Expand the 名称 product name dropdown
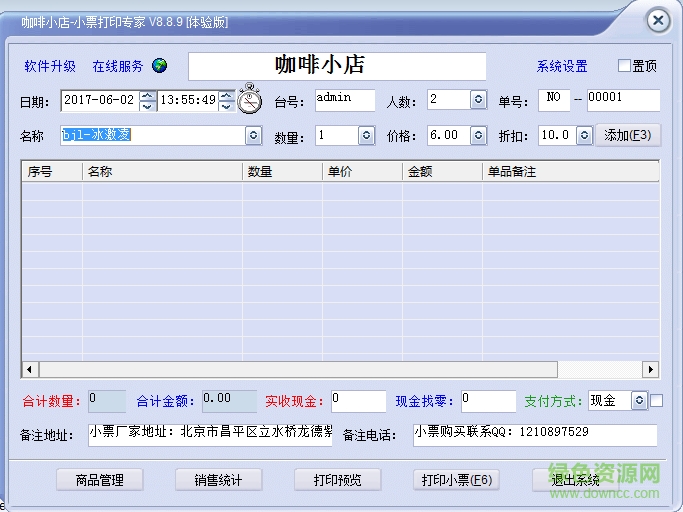Image resolution: width=683 pixels, height=512 pixels. pyautogui.click(x=253, y=135)
